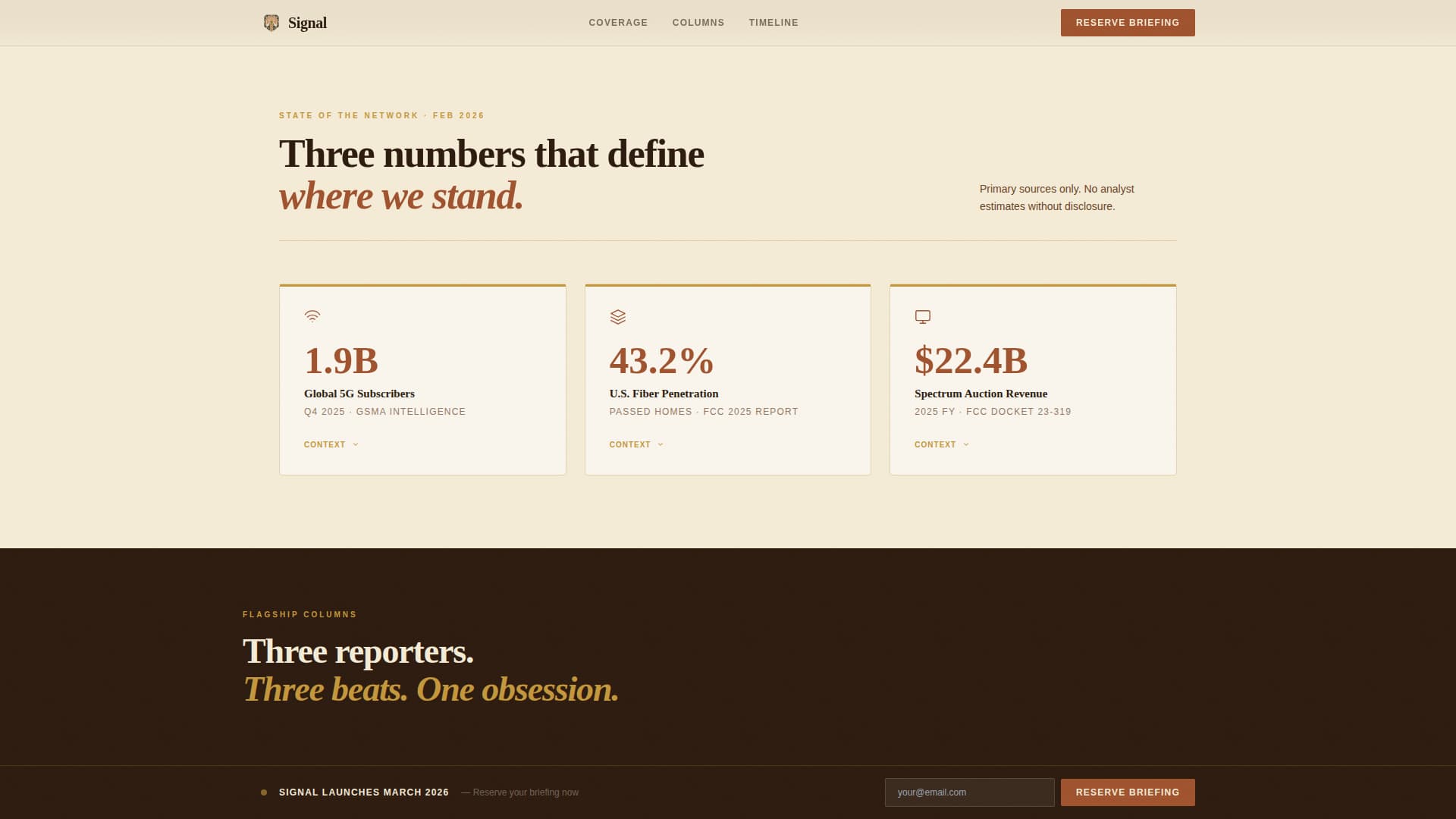
Task: Open the Coverage nav item
Action: click(x=618, y=23)
